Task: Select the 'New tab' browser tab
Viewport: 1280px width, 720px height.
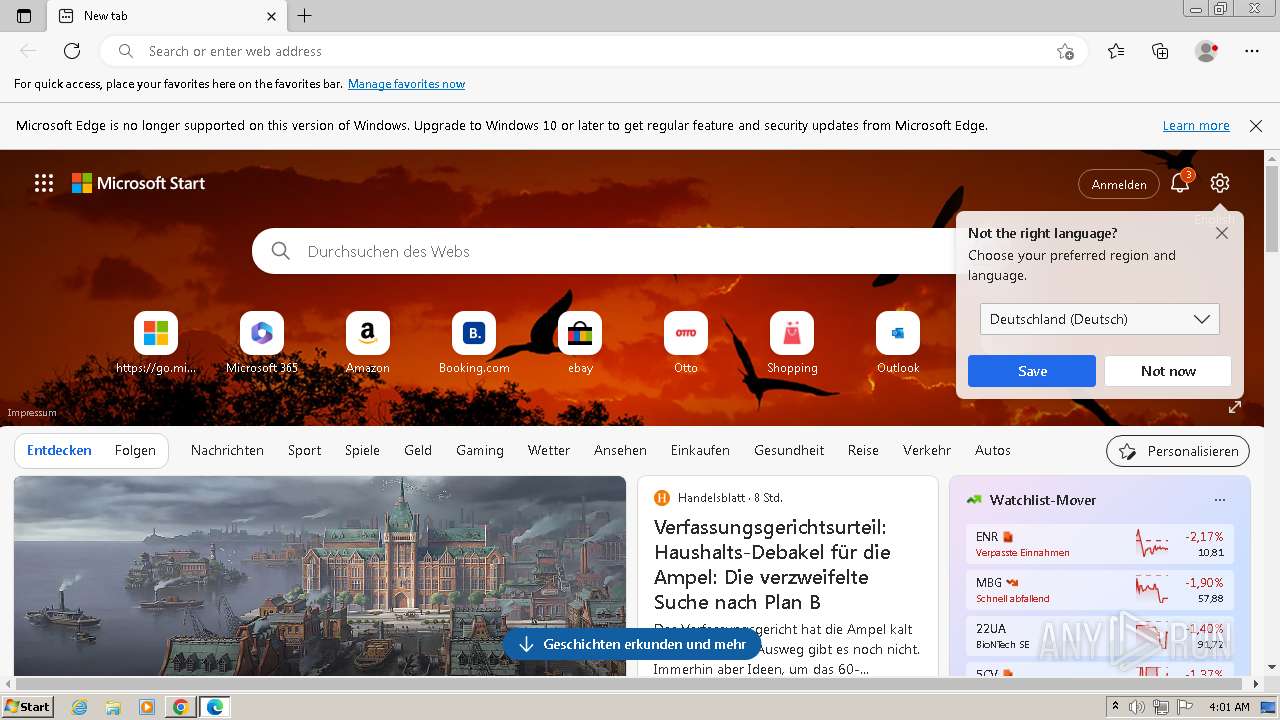Action: [x=165, y=16]
